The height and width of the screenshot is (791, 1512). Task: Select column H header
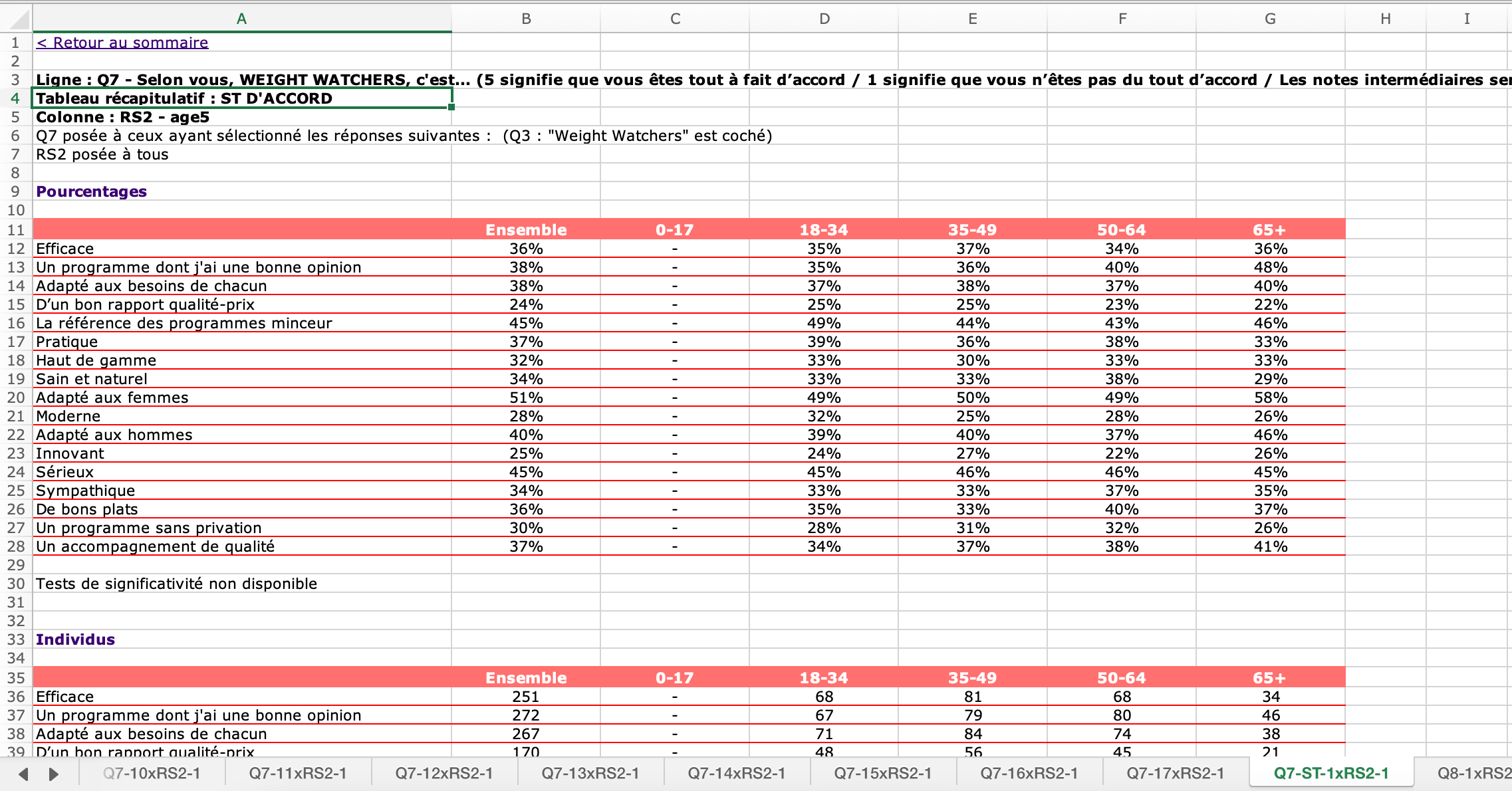point(1386,19)
